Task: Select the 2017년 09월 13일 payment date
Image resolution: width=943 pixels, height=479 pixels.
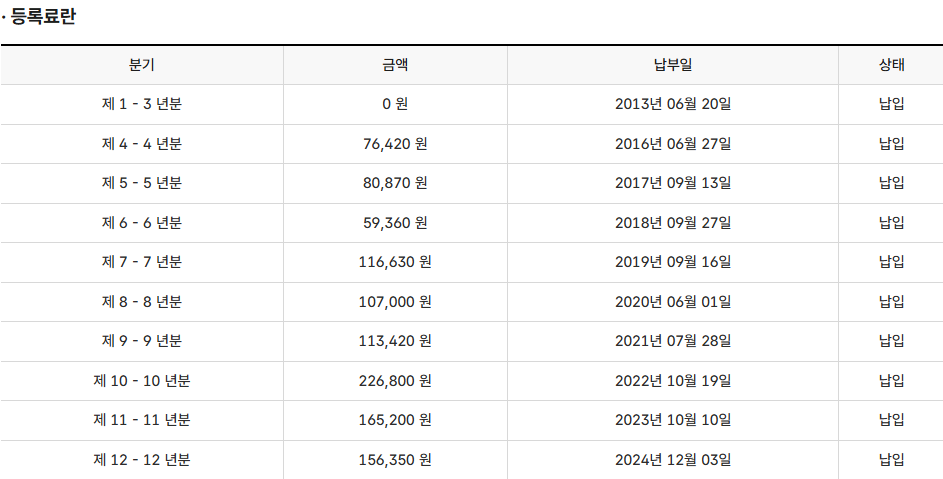Action: (x=673, y=183)
